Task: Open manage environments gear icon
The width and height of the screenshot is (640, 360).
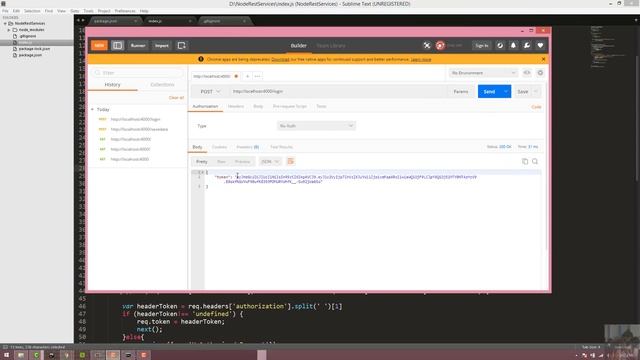Action: coord(540,73)
